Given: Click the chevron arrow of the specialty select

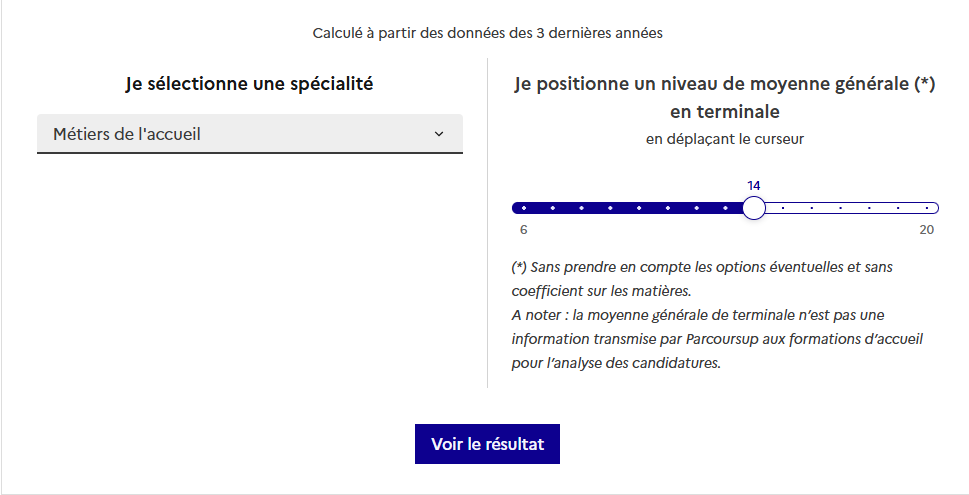Looking at the screenshot, I should click(x=439, y=134).
